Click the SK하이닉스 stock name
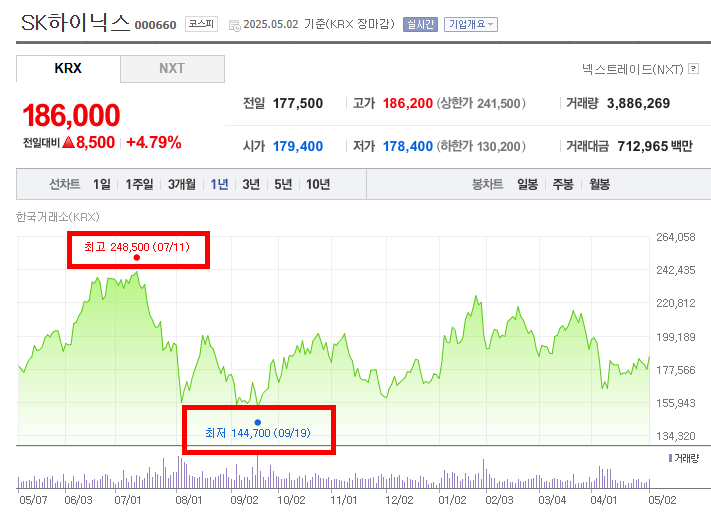The image size is (711, 519). [75, 23]
